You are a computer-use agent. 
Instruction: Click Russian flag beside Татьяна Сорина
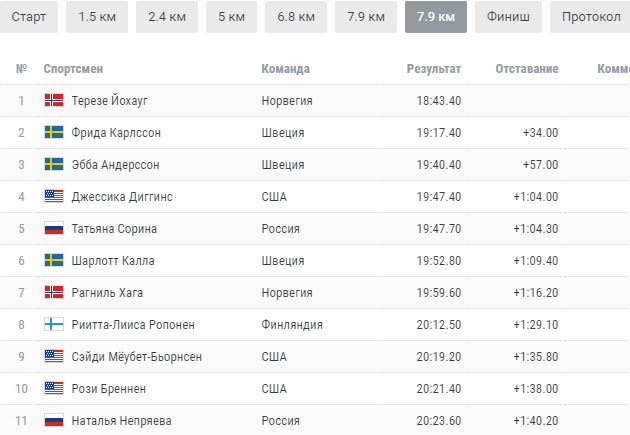54,229
